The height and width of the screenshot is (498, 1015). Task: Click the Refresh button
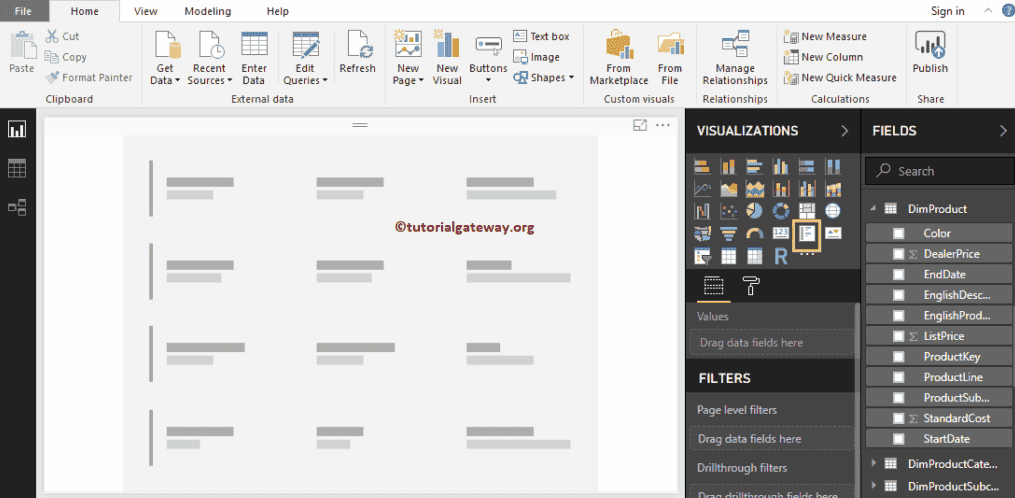357,52
